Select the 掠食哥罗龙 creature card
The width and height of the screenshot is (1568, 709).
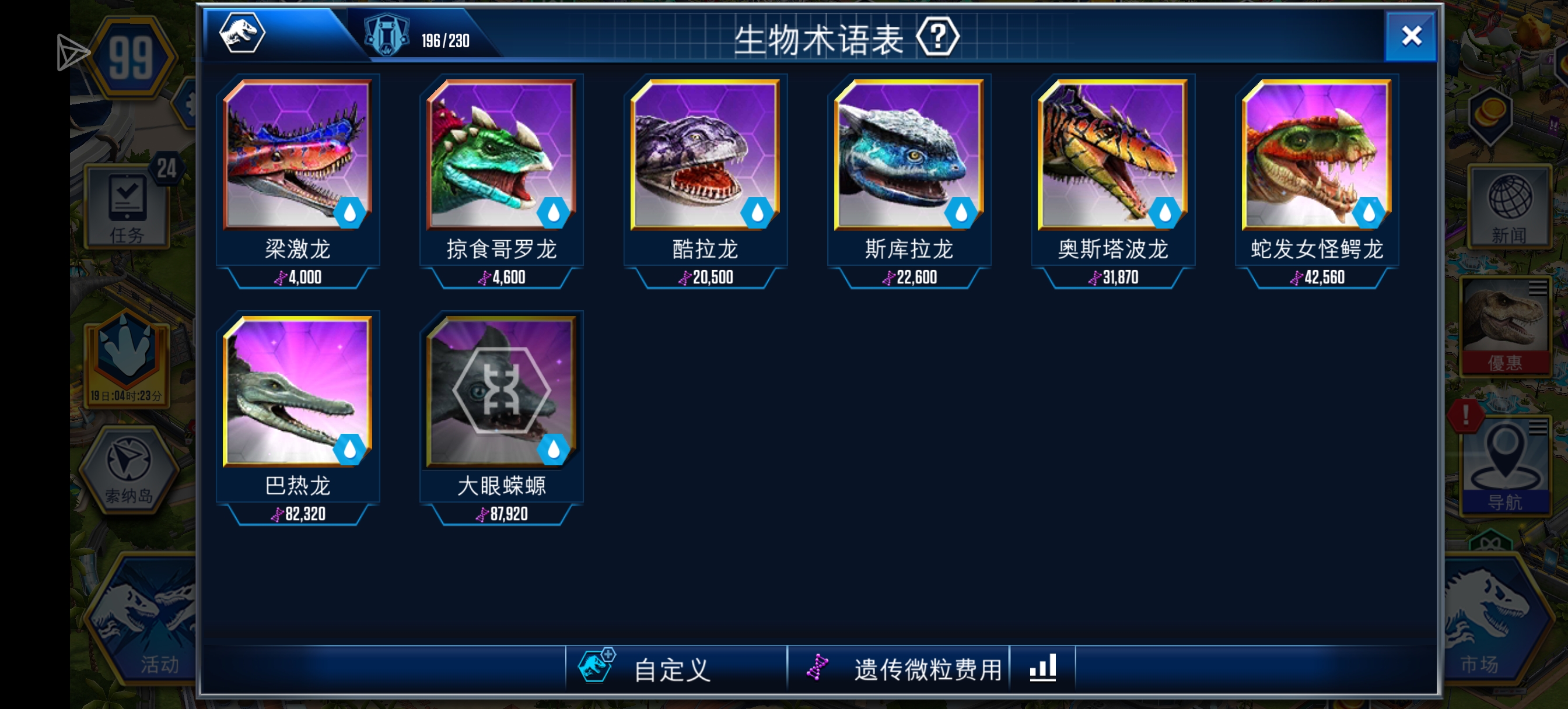(502, 181)
